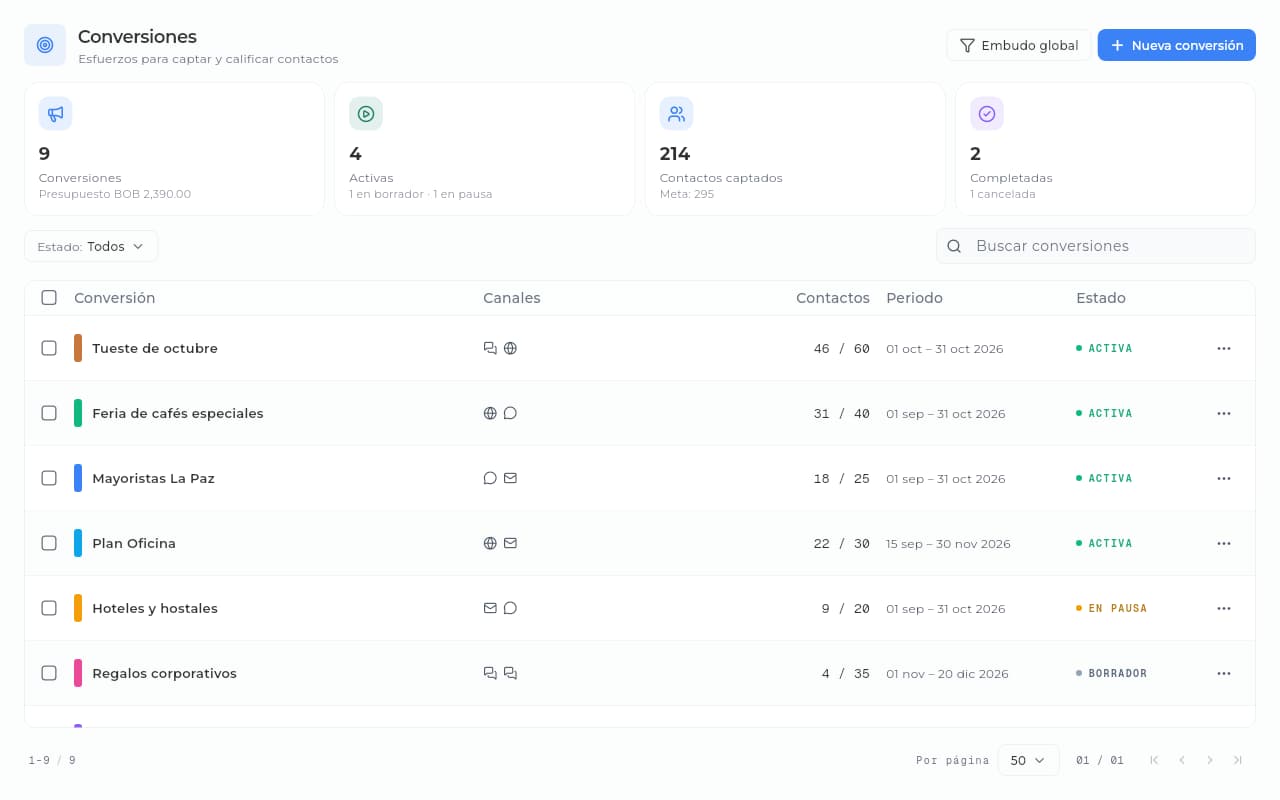Click the megaphone icon on the Conversiones card

(x=56, y=114)
